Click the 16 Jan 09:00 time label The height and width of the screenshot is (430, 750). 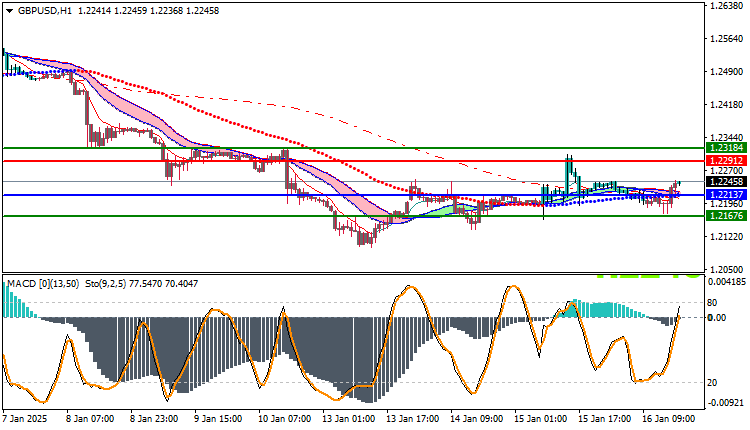click(x=668, y=419)
